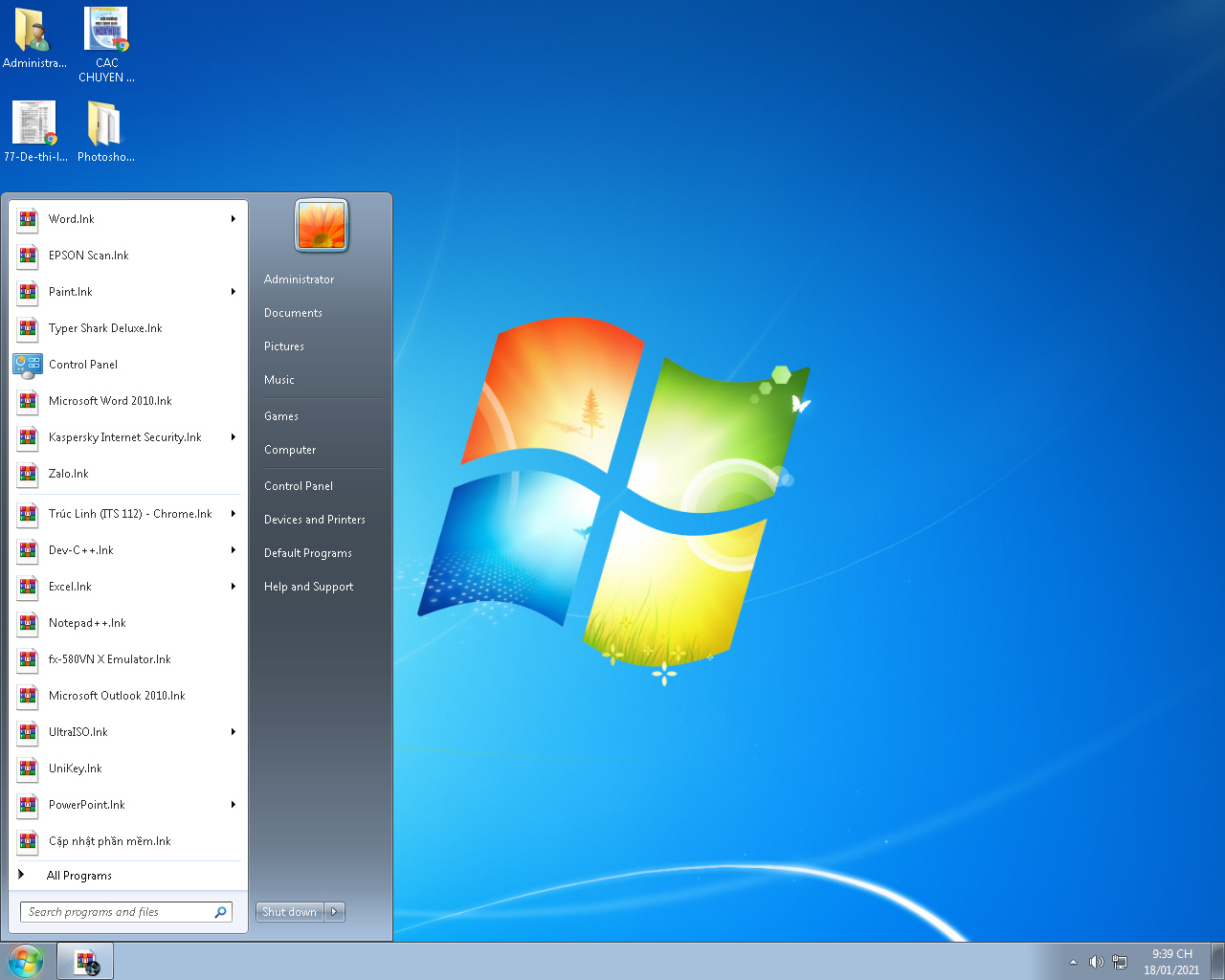1225x980 pixels.
Task: Click UltraISO.lnk icon
Action: 28,732
